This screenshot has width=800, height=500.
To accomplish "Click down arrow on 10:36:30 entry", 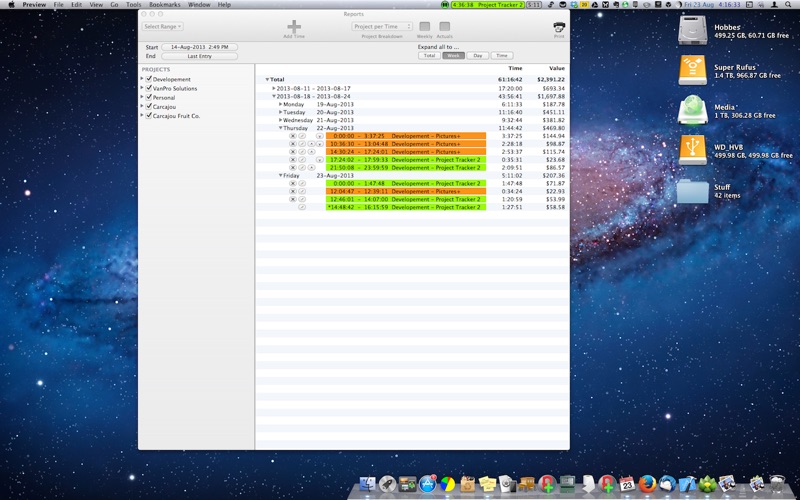I will [319, 144].
